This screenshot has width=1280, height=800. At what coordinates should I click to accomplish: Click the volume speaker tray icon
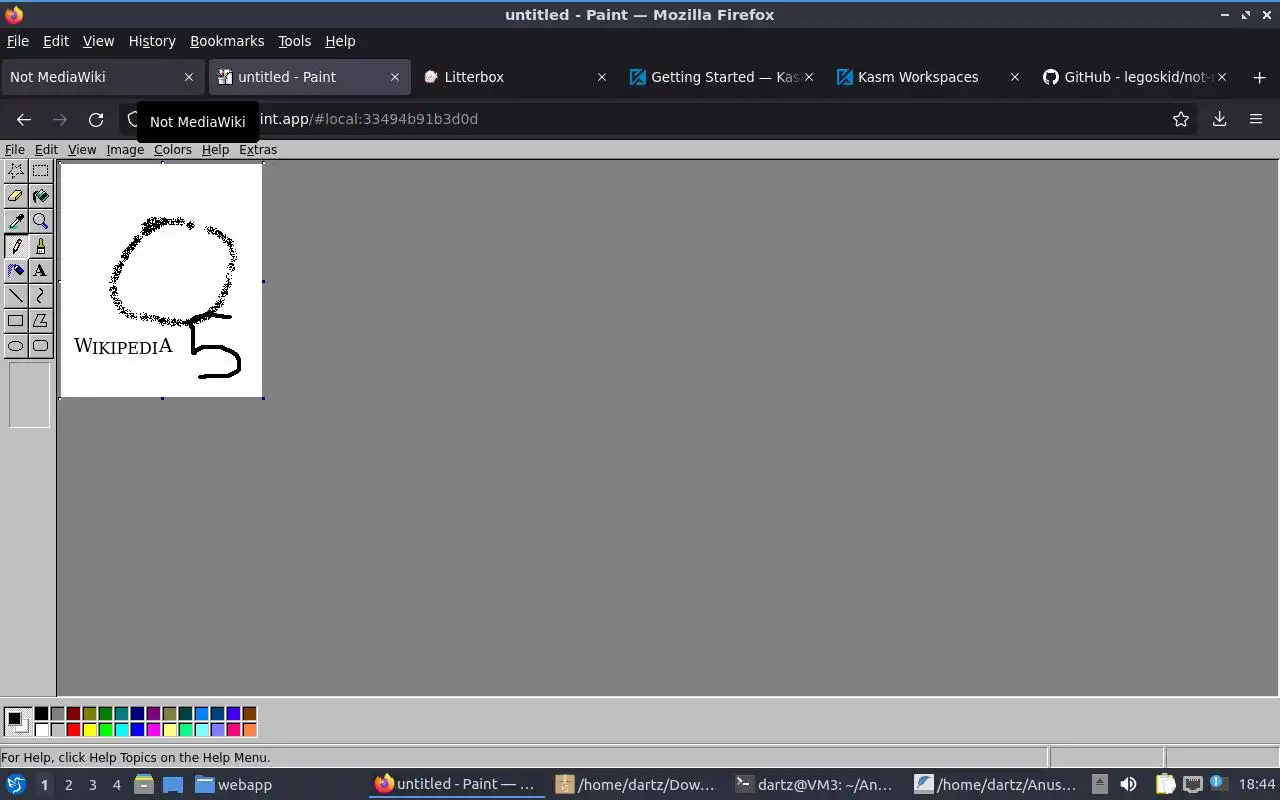[x=1128, y=785]
